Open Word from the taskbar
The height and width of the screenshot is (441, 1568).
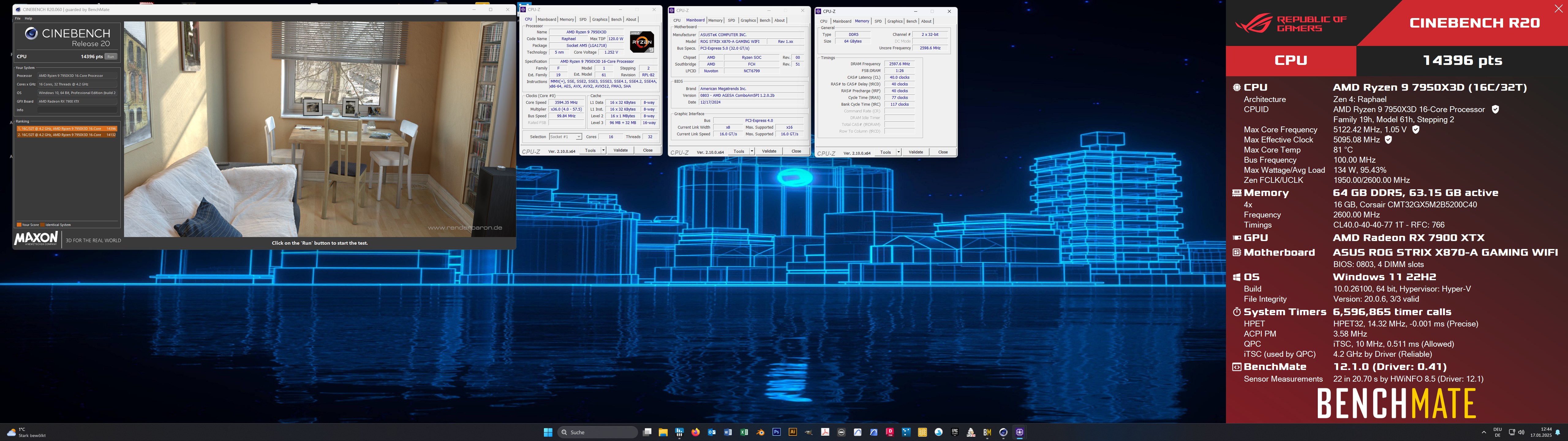[728, 432]
